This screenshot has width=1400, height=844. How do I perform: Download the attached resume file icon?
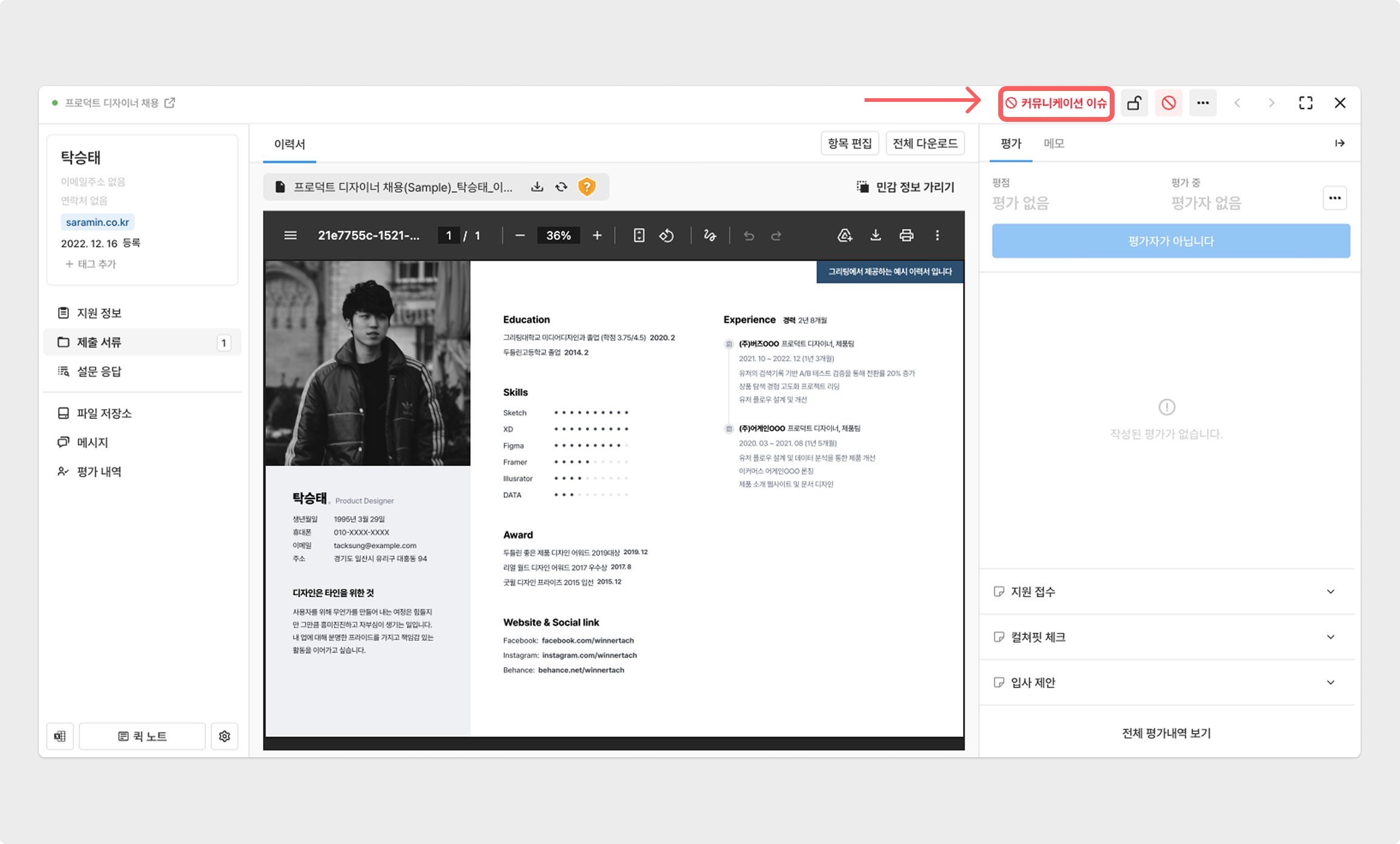coord(537,187)
